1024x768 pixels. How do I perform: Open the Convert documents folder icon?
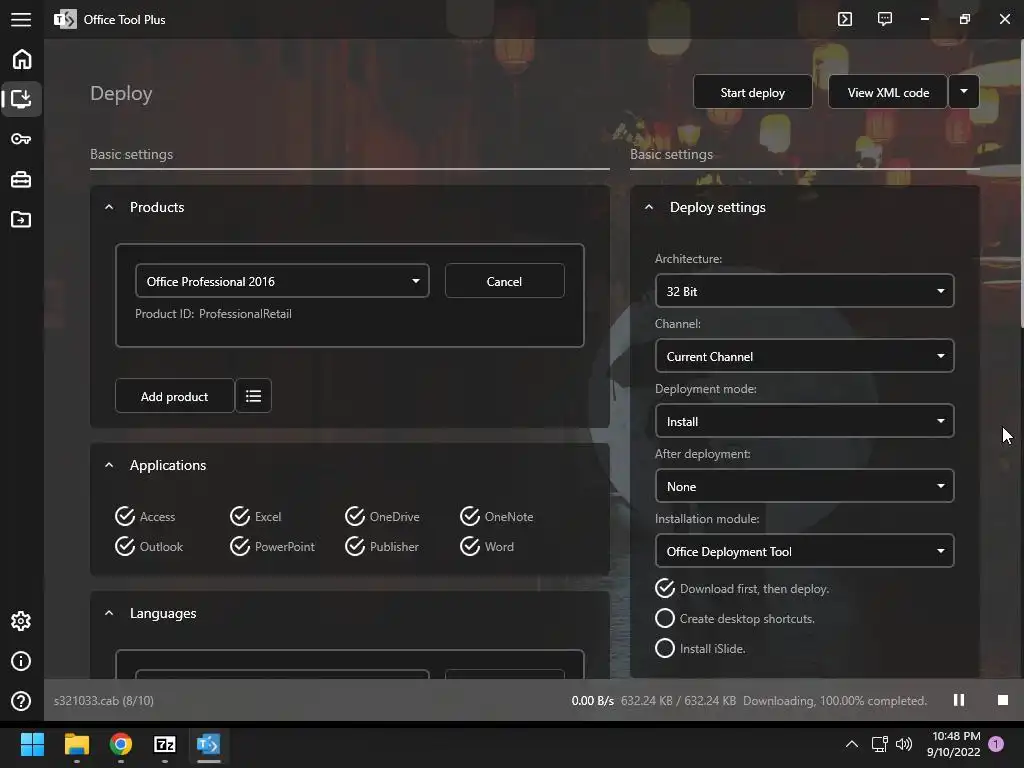[21, 219]
